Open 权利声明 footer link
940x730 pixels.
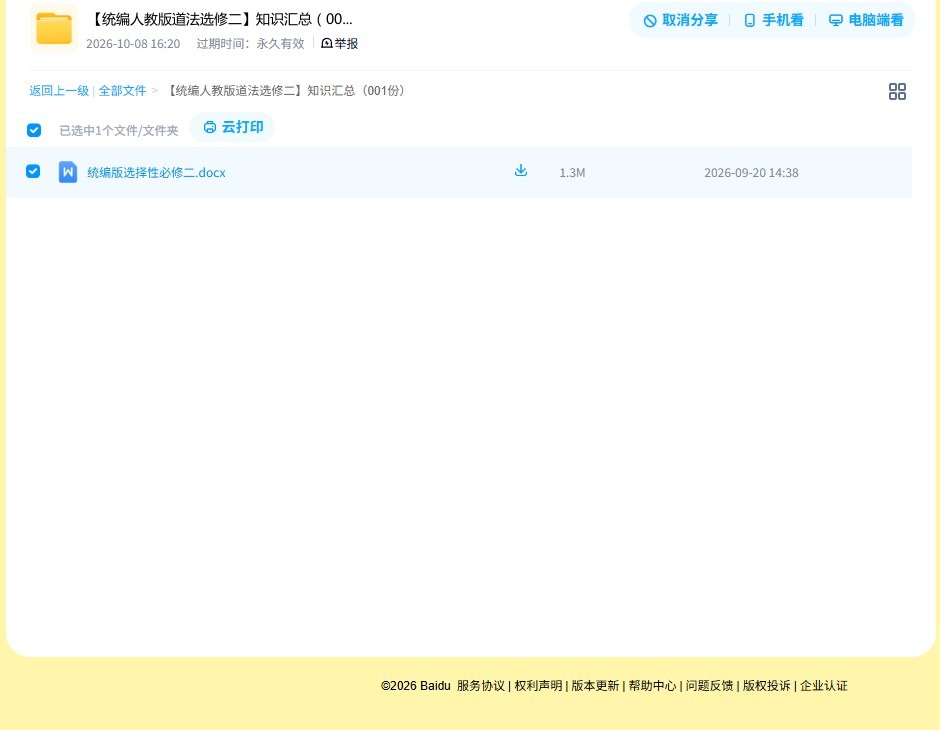(x=538, y=686)
